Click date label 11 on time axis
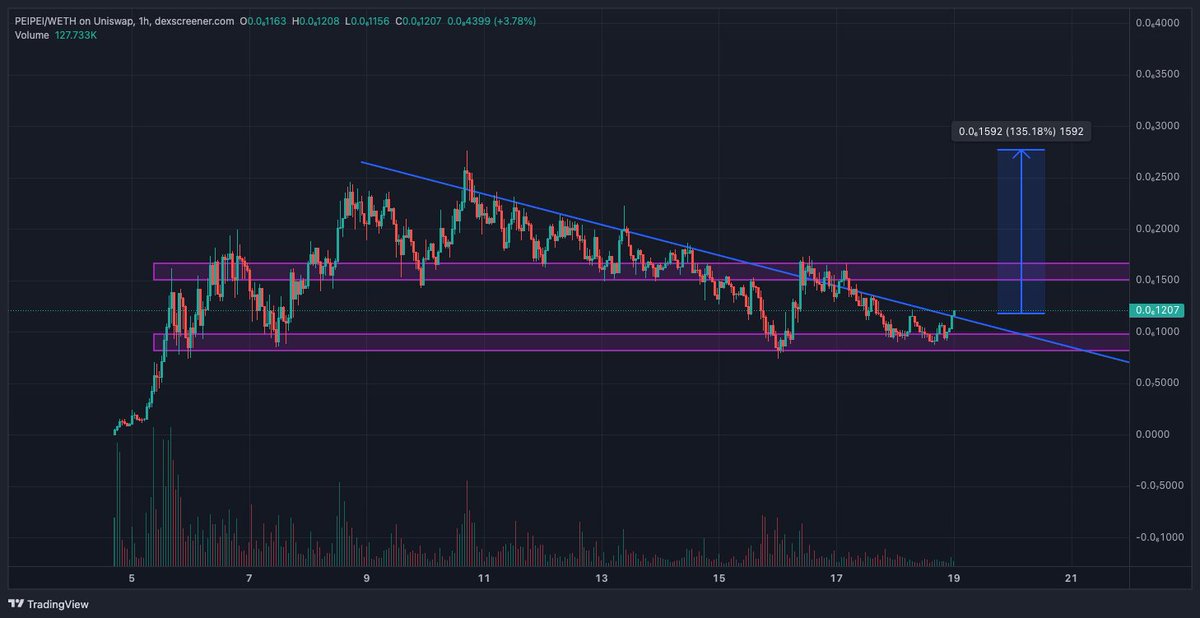Viewport: 1200px width, 618px height. click(x=484, y=579)
